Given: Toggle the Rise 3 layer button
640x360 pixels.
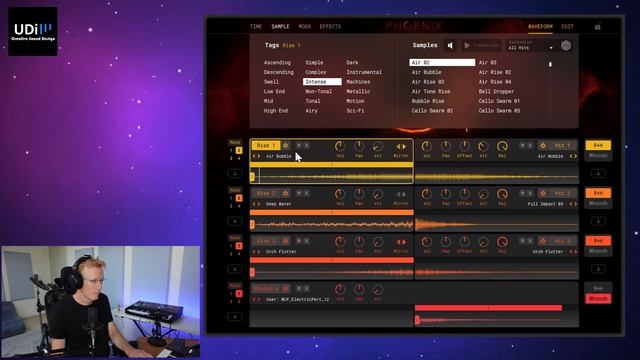Looking at the screenshot, I should pos(266,241).
